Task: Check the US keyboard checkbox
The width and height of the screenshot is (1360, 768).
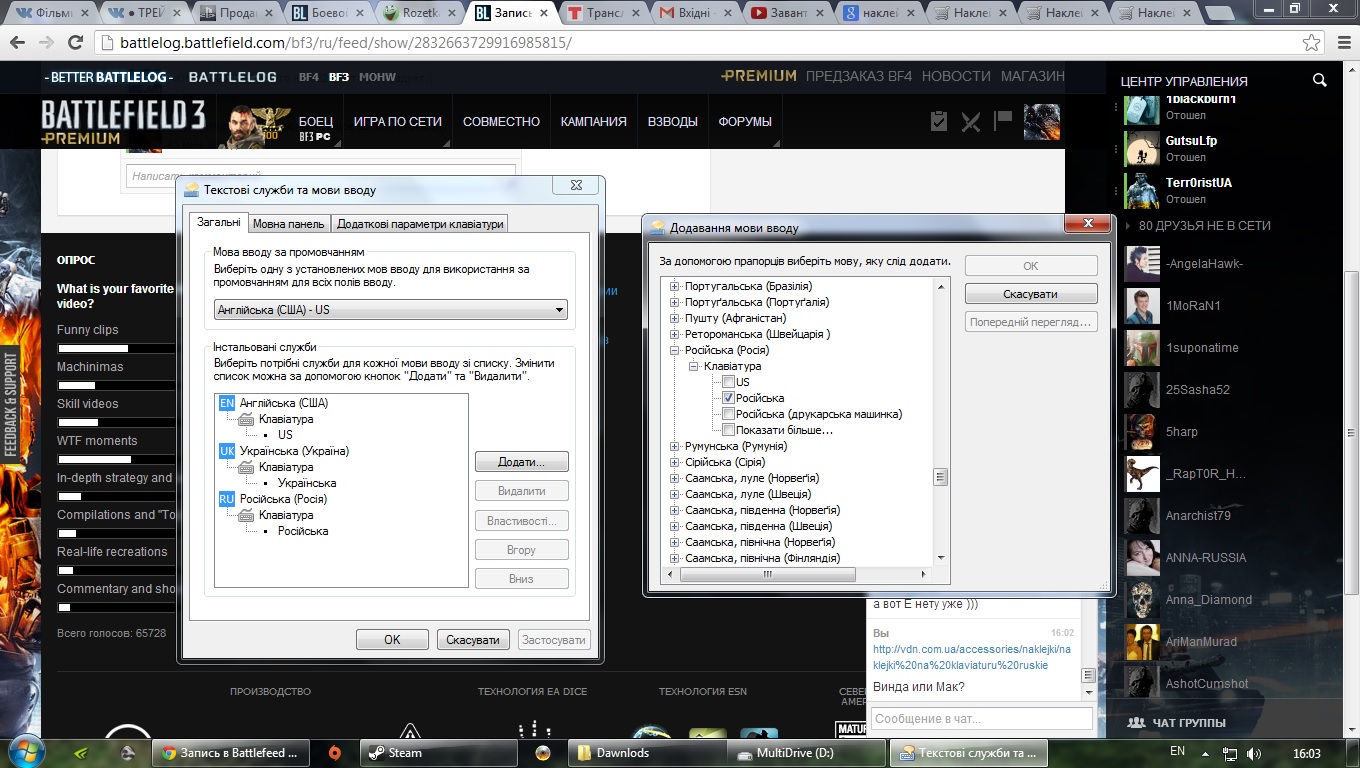Action: [x=729, y=382]
